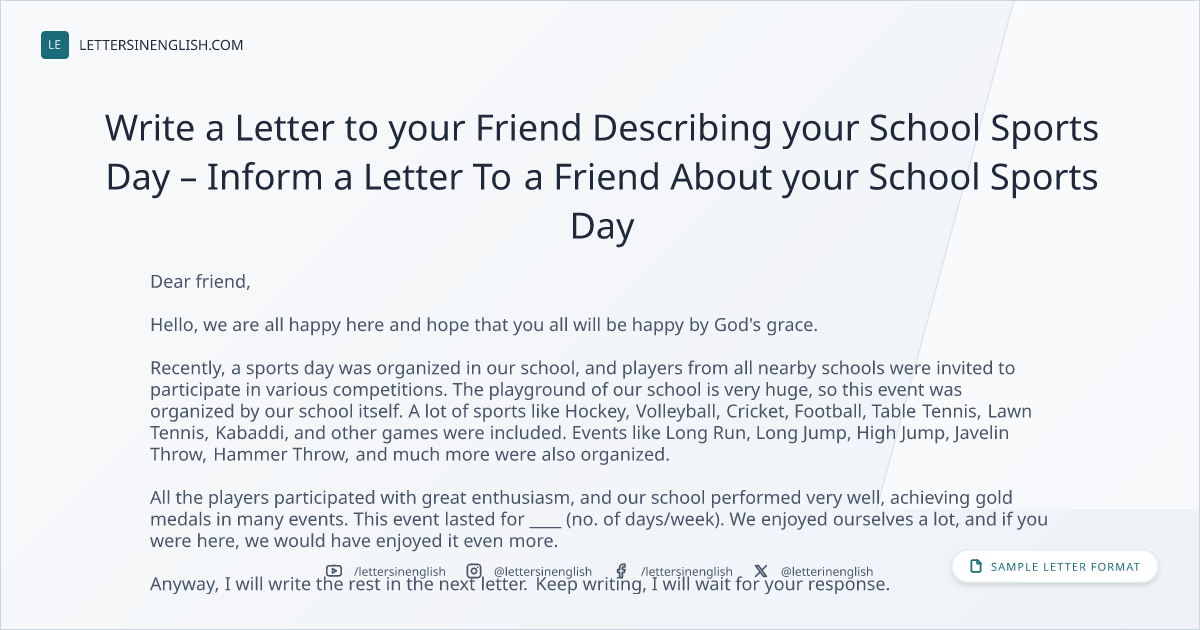Screen dimensions: 1200x630
Task: Click the X (Twitter) icon
Action: (761, 571)
